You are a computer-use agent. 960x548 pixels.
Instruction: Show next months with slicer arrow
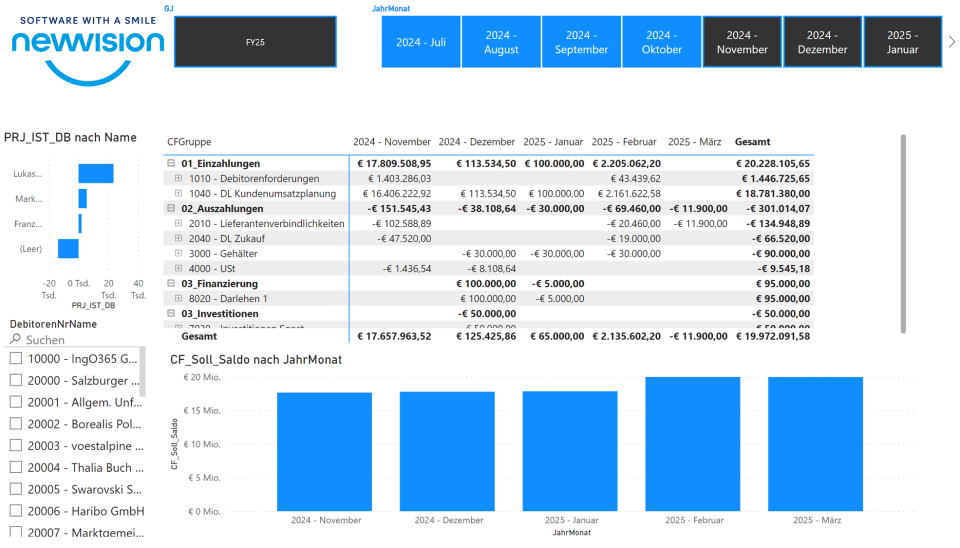tap(951, 42)
